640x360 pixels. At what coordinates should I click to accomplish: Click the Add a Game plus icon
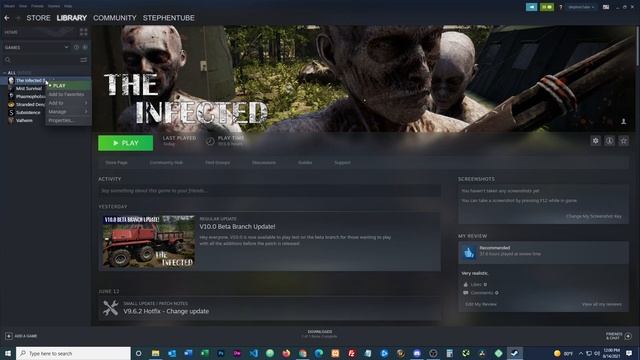click(9, 336)
